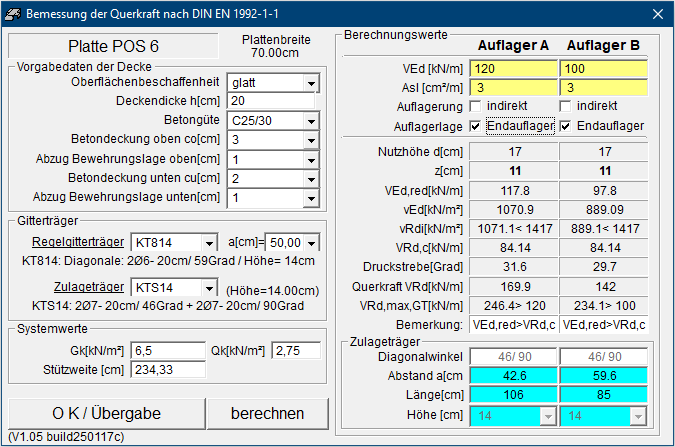Open Betondeckung oben co dropdown
The width and height of the screenshot is (675, 447).
[x=310, y=140]
